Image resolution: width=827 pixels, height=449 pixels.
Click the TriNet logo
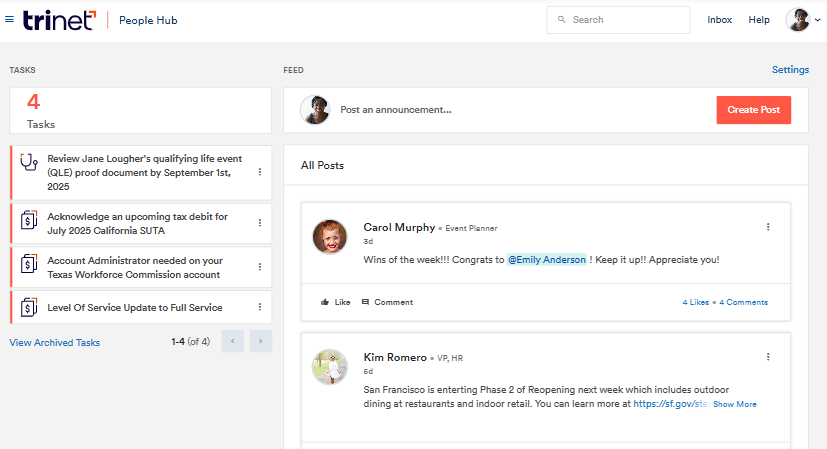(x=59, y=20)
